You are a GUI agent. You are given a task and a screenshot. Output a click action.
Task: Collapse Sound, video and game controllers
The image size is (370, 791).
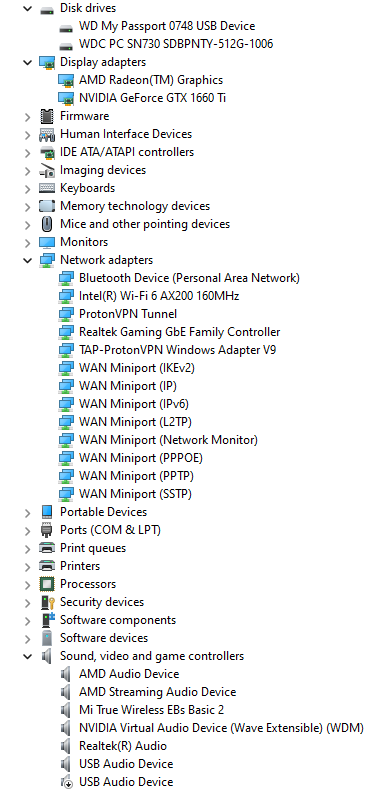tap(27, 656)
